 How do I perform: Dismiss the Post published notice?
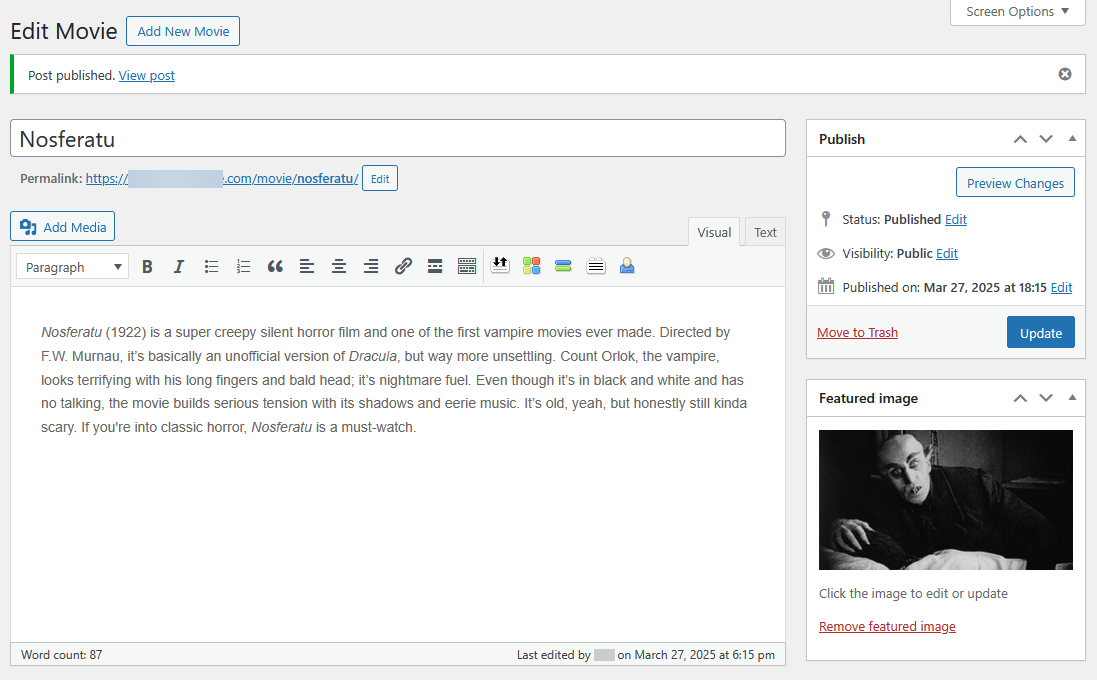pyautogui.click(x=1064, y=73)
